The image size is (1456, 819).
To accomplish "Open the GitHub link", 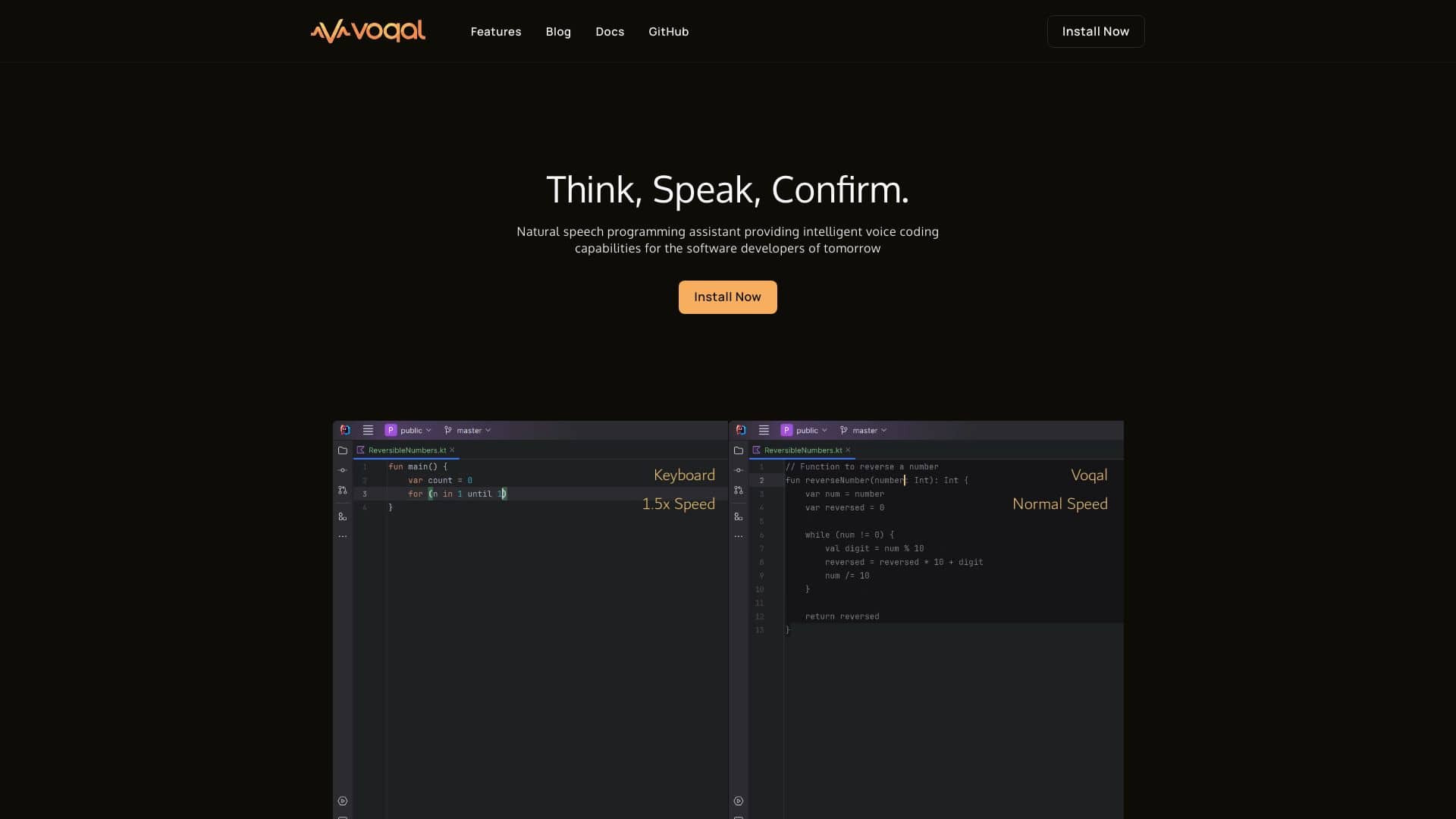I will click(x=668, y=31).
